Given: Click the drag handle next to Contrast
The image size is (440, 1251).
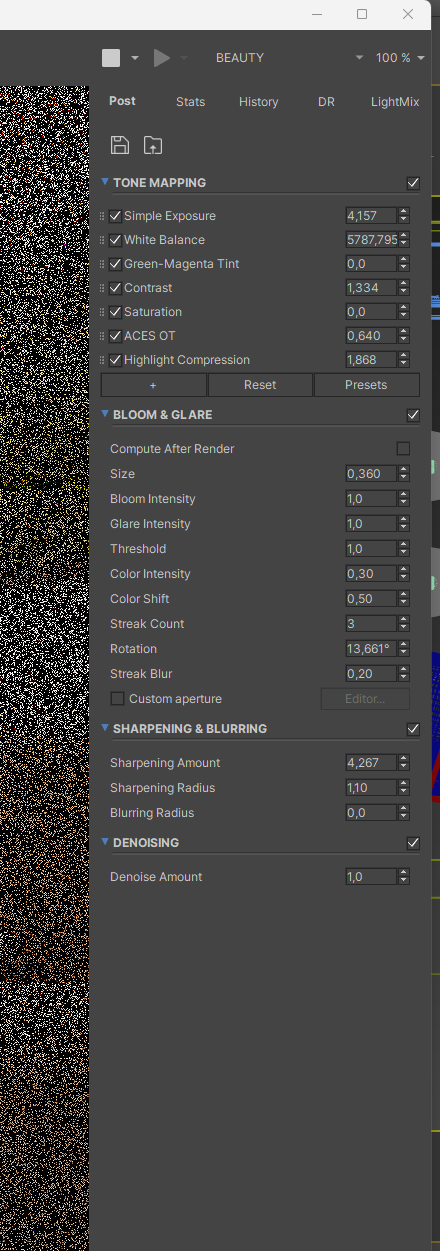Looking at the screenshot, I should [103, 288].
